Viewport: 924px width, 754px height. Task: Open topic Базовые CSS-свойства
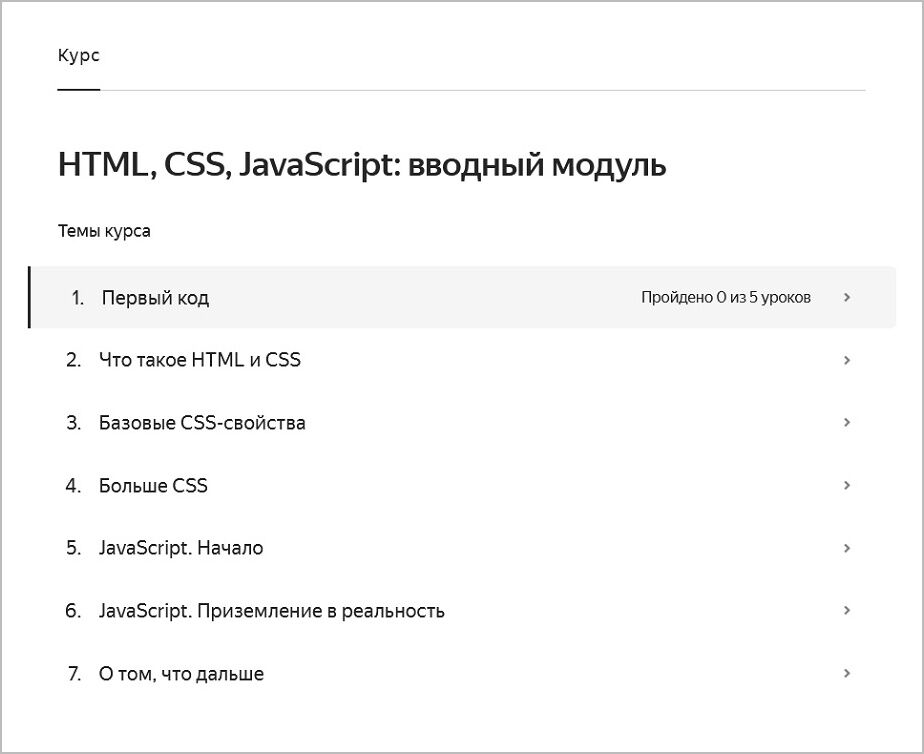pos(202,423)
